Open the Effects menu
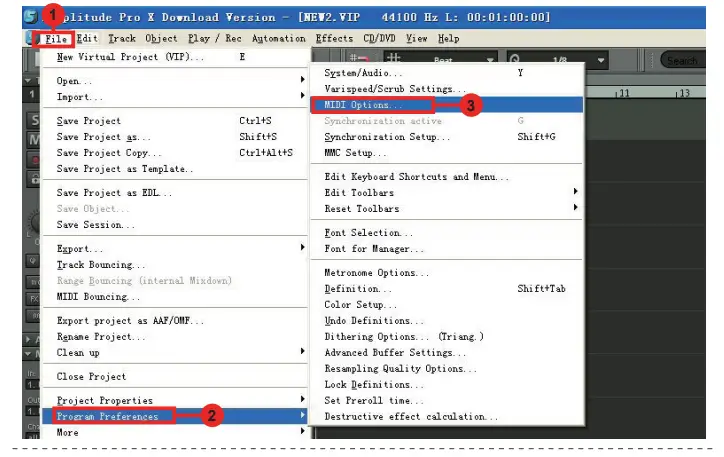 (x=334, y=38)
